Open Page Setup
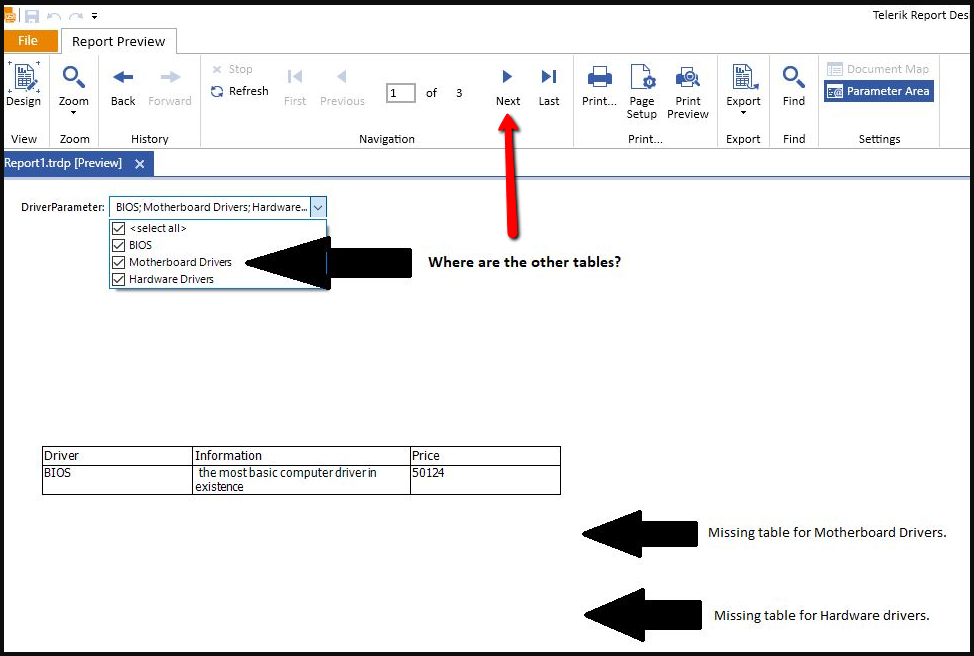This screenshot has height=656, width=974. [642, 92]
